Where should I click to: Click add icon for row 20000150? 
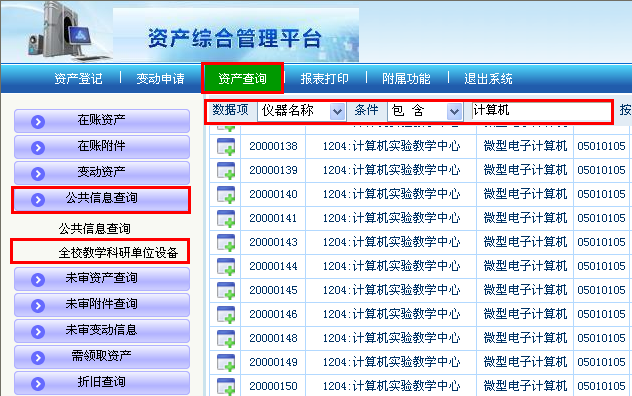click(226, 386)
